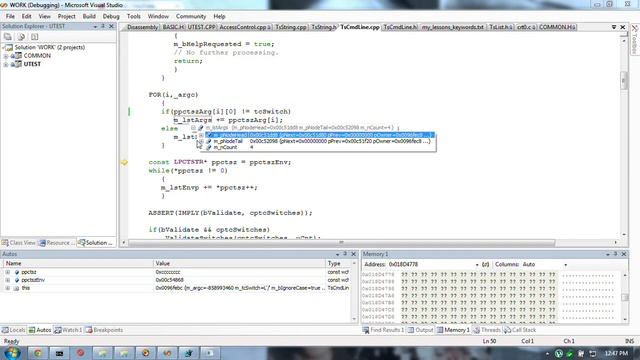
Task: Switch to the Disassembly tab
Action: [142, 27]
